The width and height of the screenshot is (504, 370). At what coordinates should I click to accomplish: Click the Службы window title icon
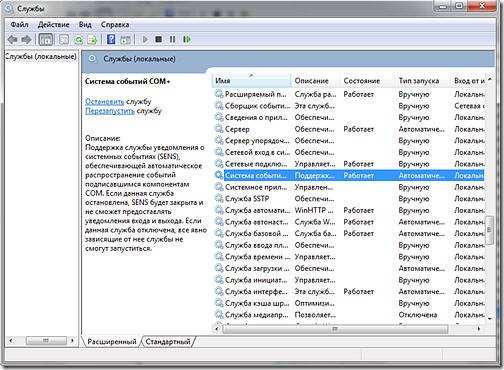8,8
